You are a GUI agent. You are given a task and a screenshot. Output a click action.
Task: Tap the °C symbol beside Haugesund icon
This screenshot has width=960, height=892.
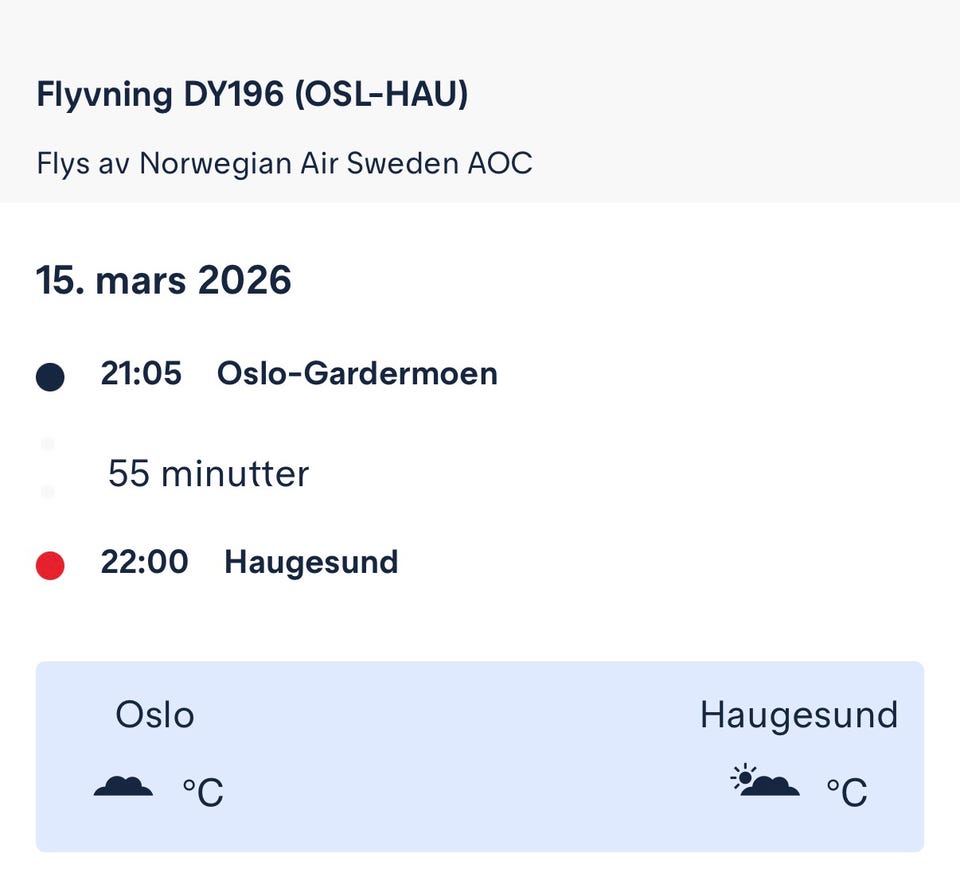coord(846,793)
